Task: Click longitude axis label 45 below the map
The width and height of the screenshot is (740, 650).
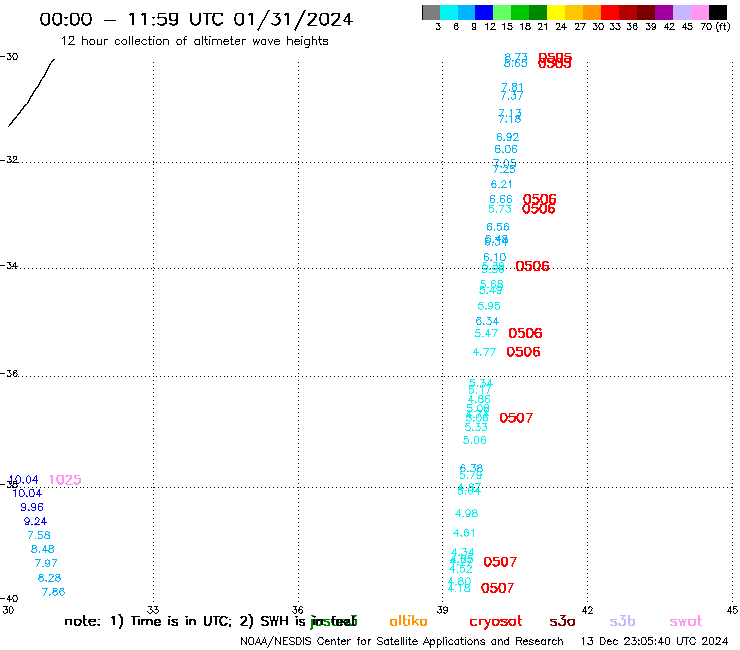Action: [x=732, y=610]
